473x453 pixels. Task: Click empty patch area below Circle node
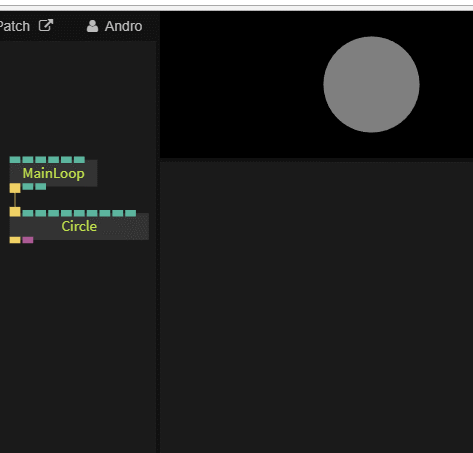78,333
